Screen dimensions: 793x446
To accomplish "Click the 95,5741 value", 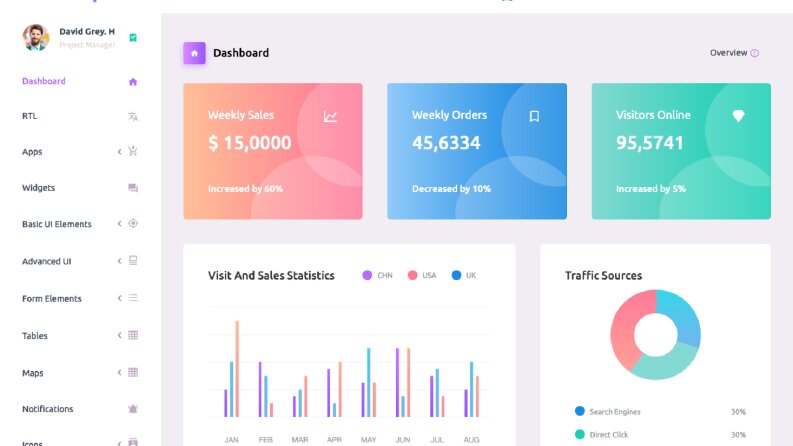I will [649, 143].
